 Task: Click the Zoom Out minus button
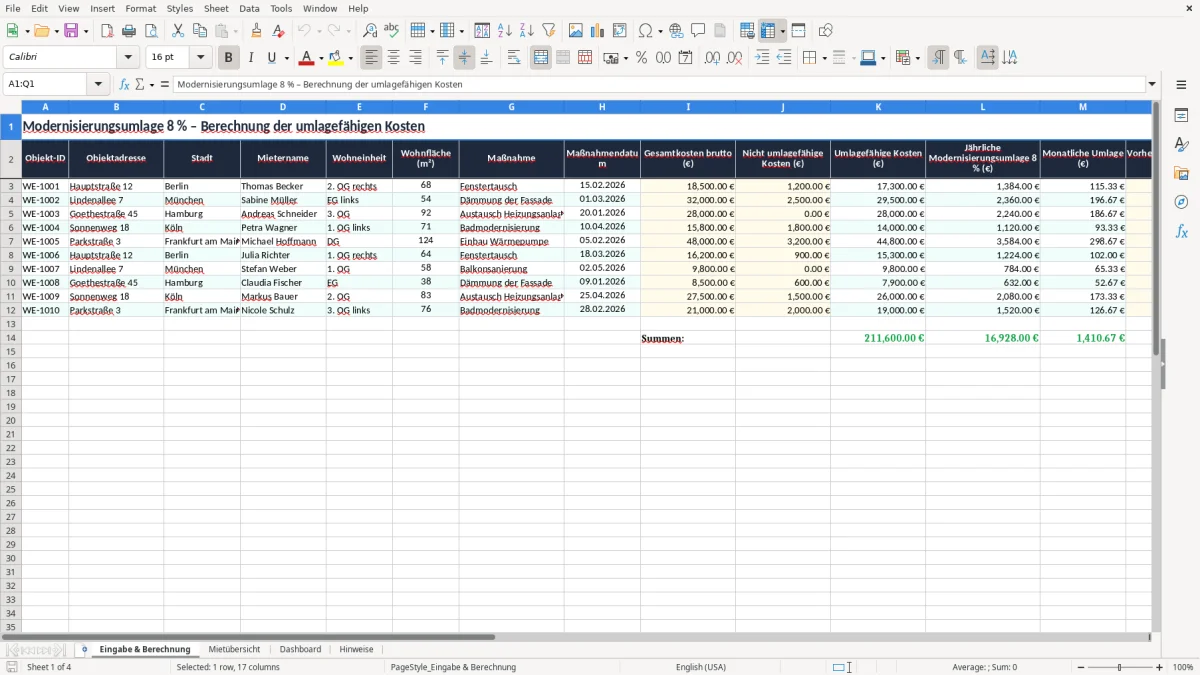point(1081,667)
